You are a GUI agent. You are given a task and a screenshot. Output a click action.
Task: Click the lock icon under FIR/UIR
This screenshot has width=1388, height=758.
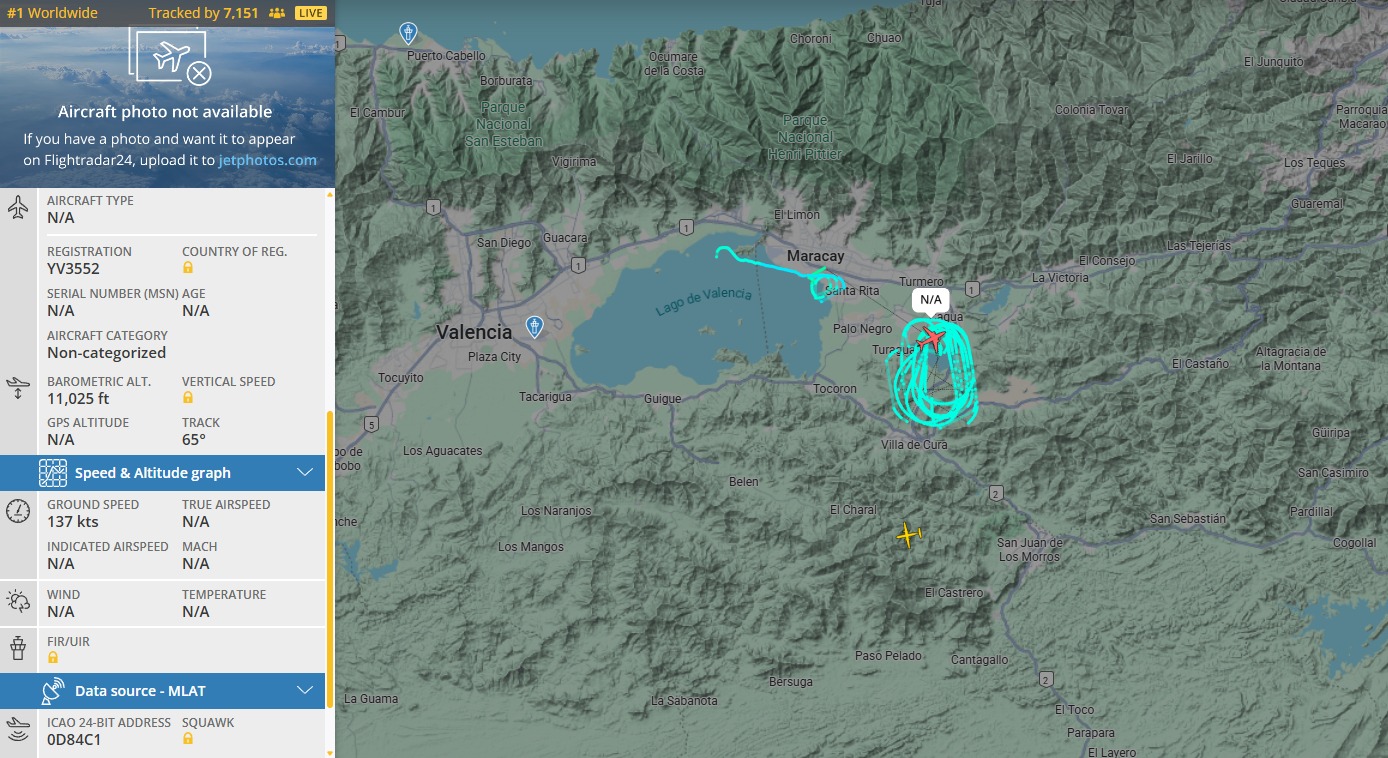pos(53,658)
